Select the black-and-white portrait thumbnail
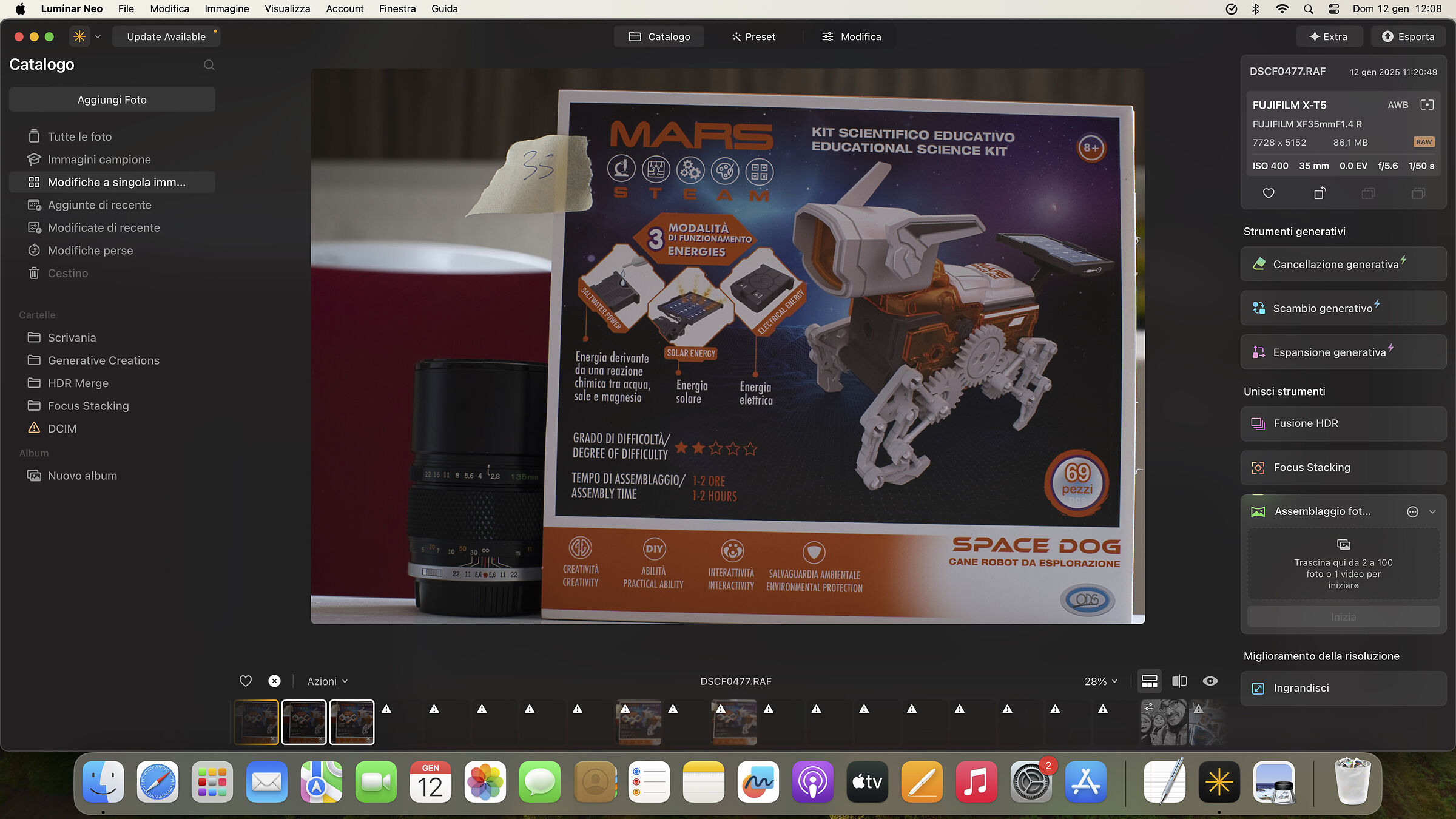 point(1164,722)
